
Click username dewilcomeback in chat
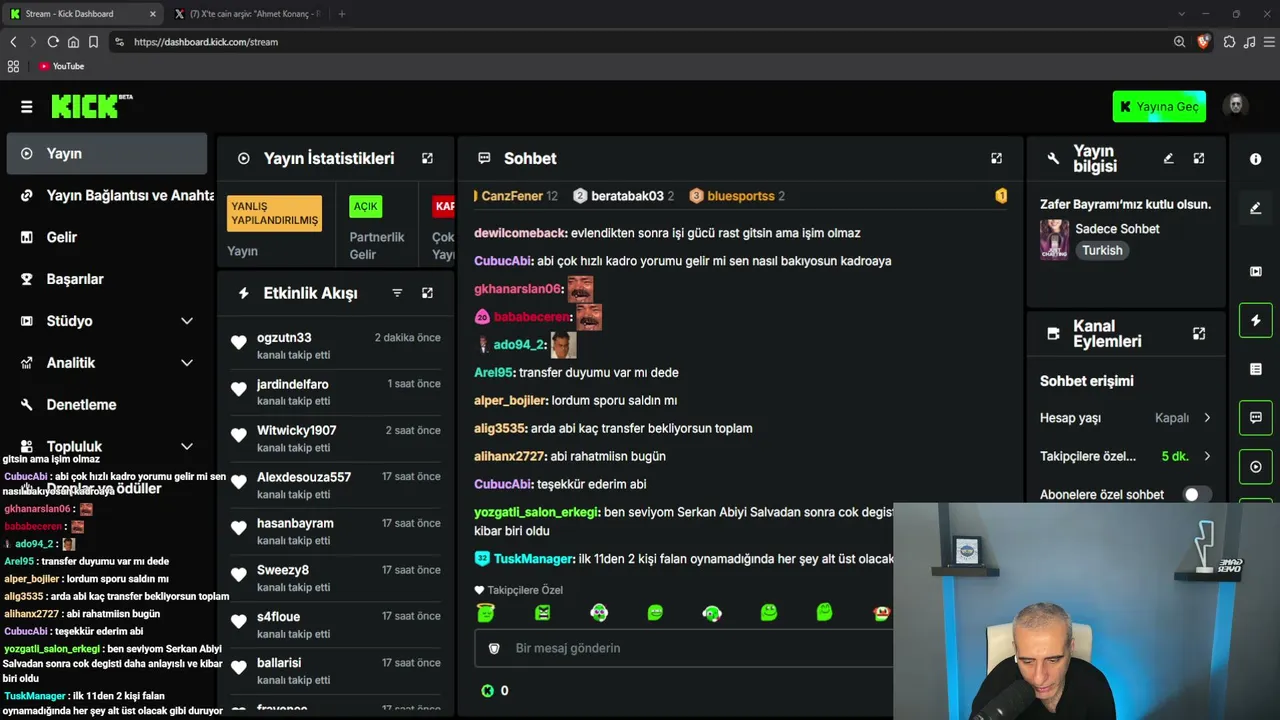[520, 233]
